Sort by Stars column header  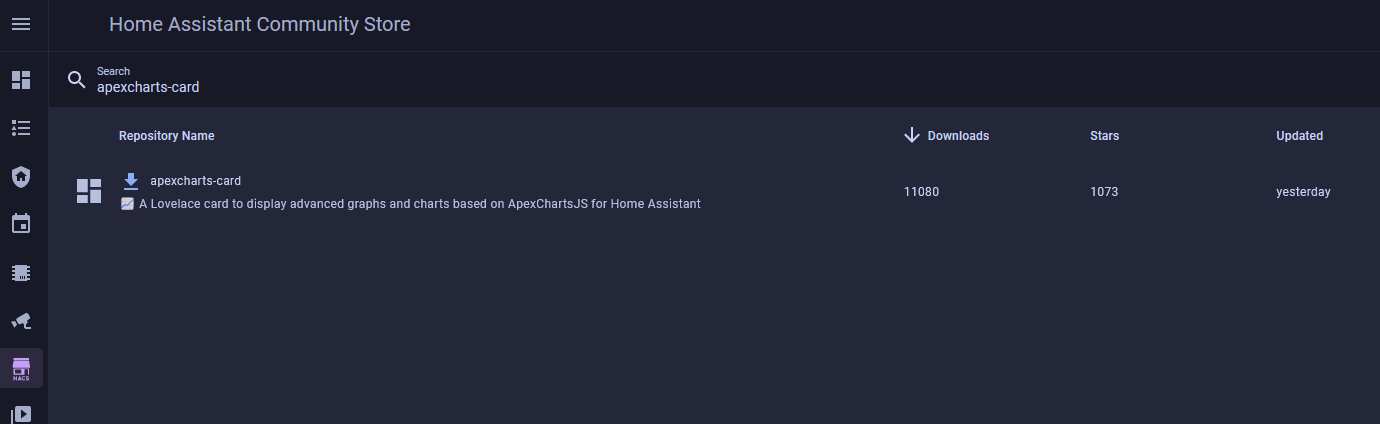coord(1104,136)
